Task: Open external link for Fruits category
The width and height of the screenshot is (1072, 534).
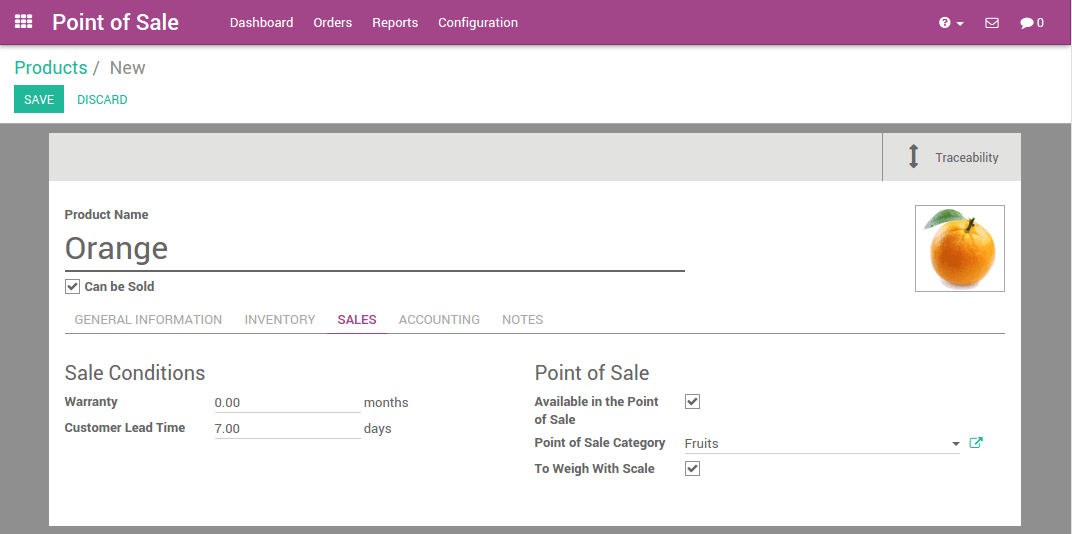Action: point(976,443)
